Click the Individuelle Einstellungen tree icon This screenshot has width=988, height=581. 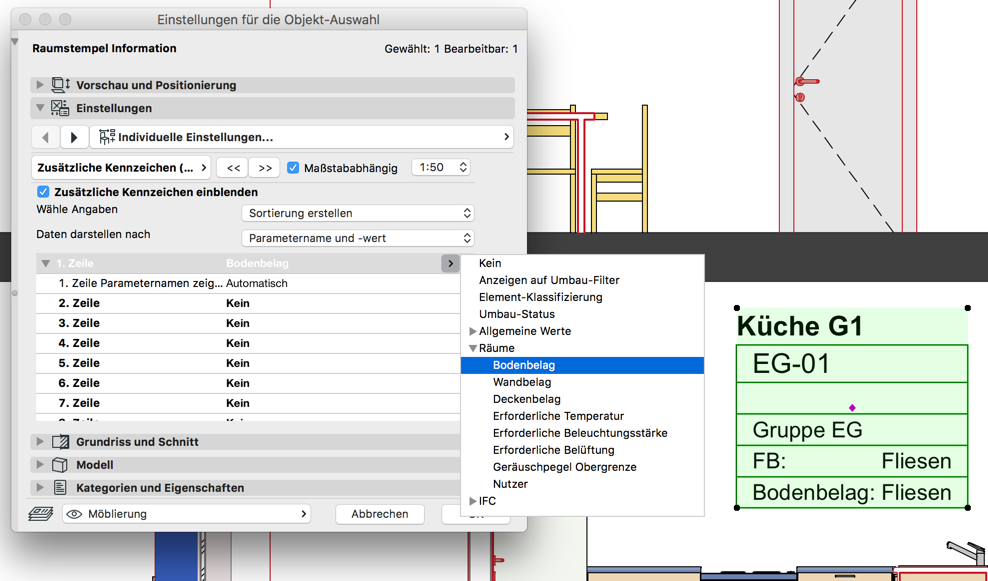tap(107, 137)
